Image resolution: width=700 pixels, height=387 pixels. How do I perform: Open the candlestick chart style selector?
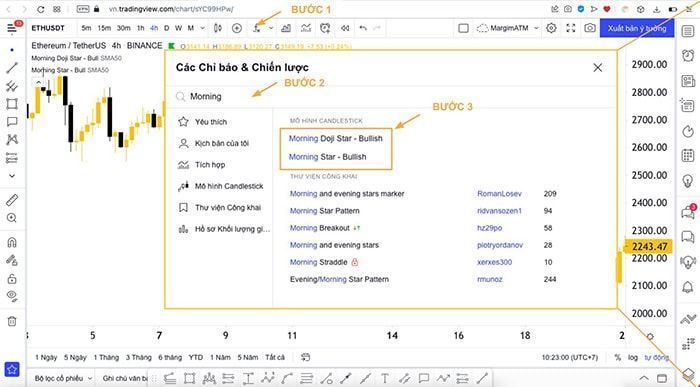(x=217, y=28)
